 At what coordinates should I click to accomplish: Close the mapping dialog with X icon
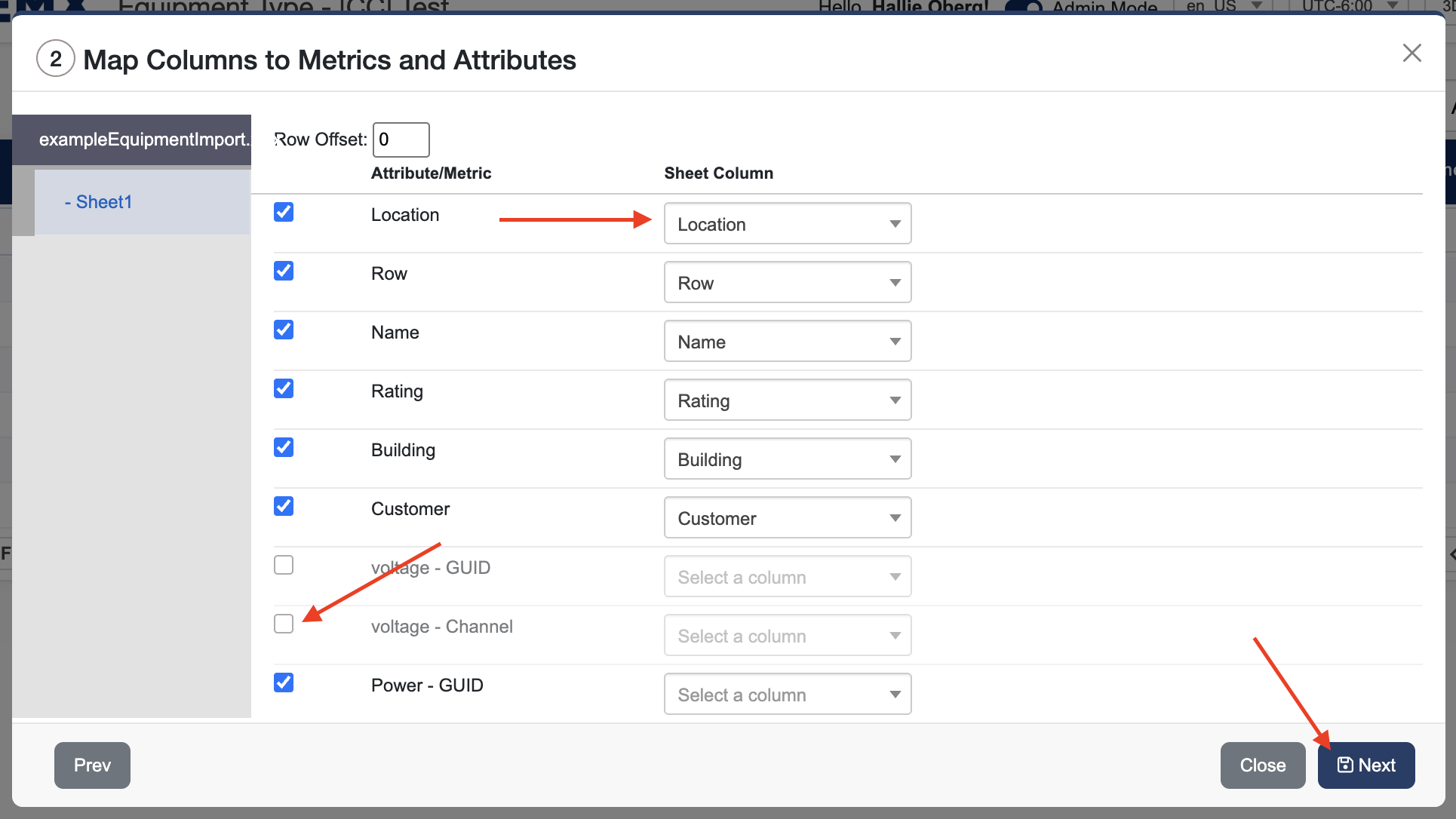pyautogui.click(x=1411, y=53)
